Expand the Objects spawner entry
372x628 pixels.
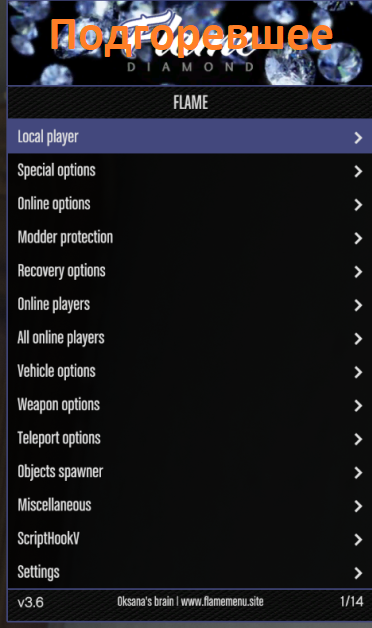coord(190,472)
